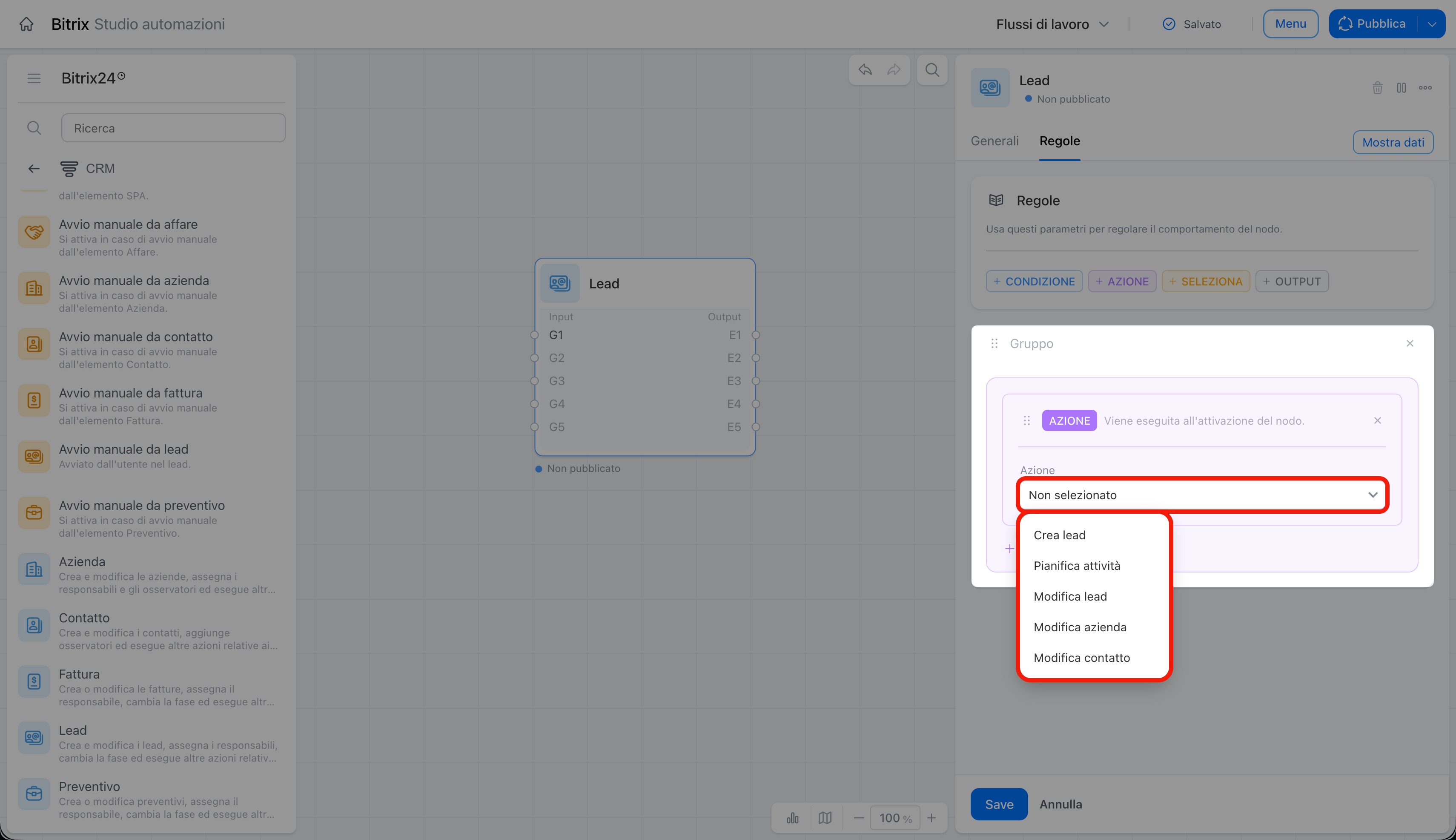This screenshot has height=840, width=1456.
Task: Close the Gruppo panel
Action: click(1410, 343)
